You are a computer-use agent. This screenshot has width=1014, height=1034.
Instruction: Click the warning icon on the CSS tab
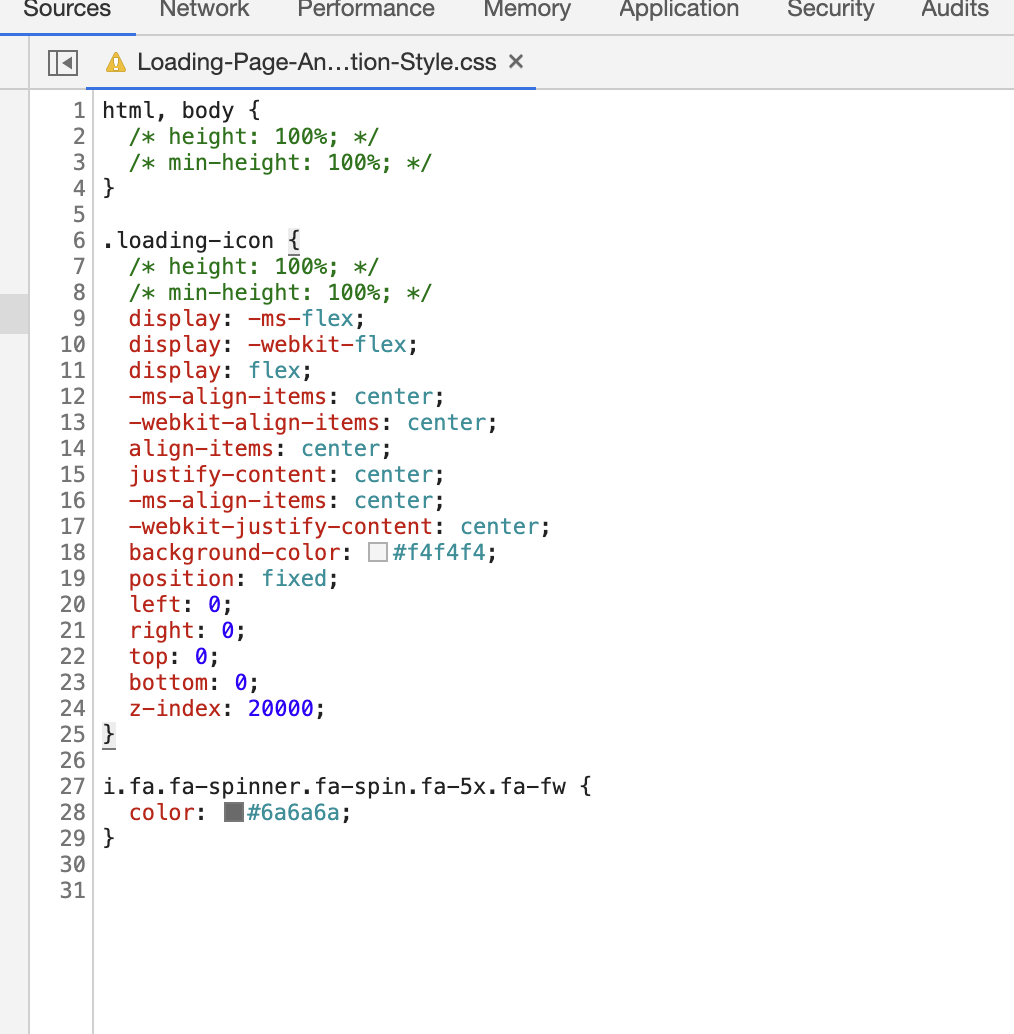(117, 63)
